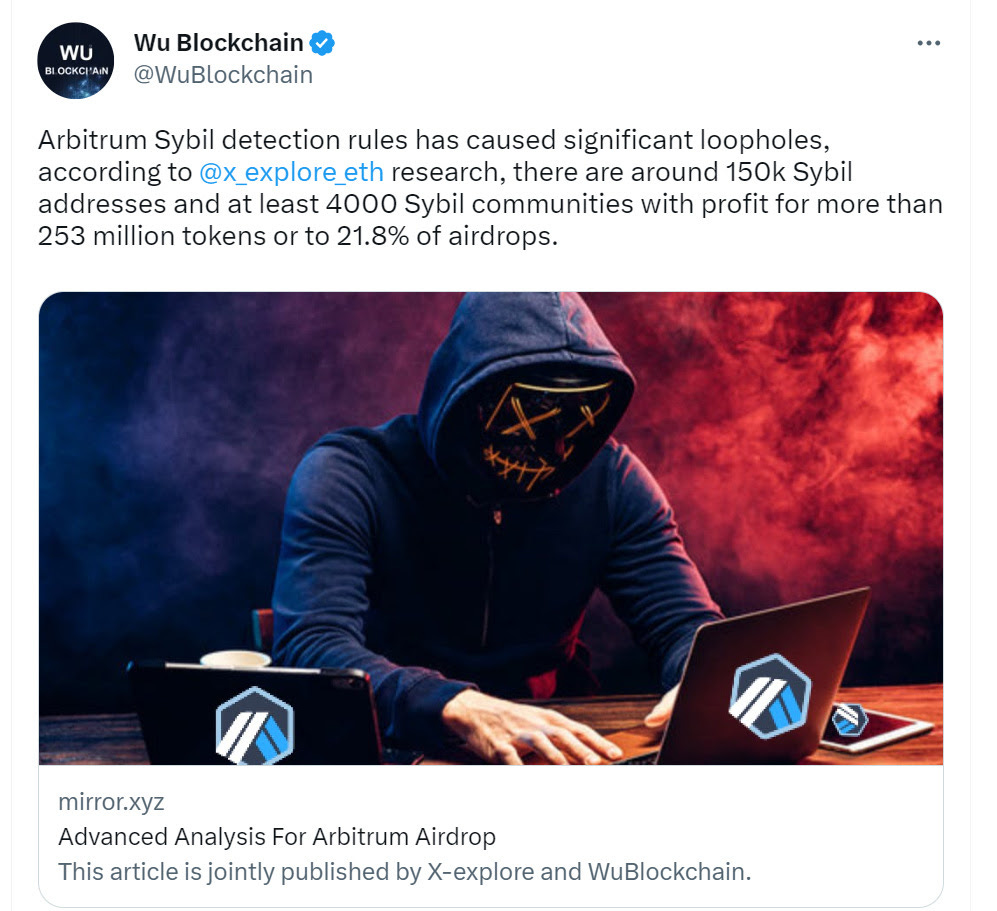Open the three-dot more options menu
This screenshot has width=997, height=911.
[928, 43]
